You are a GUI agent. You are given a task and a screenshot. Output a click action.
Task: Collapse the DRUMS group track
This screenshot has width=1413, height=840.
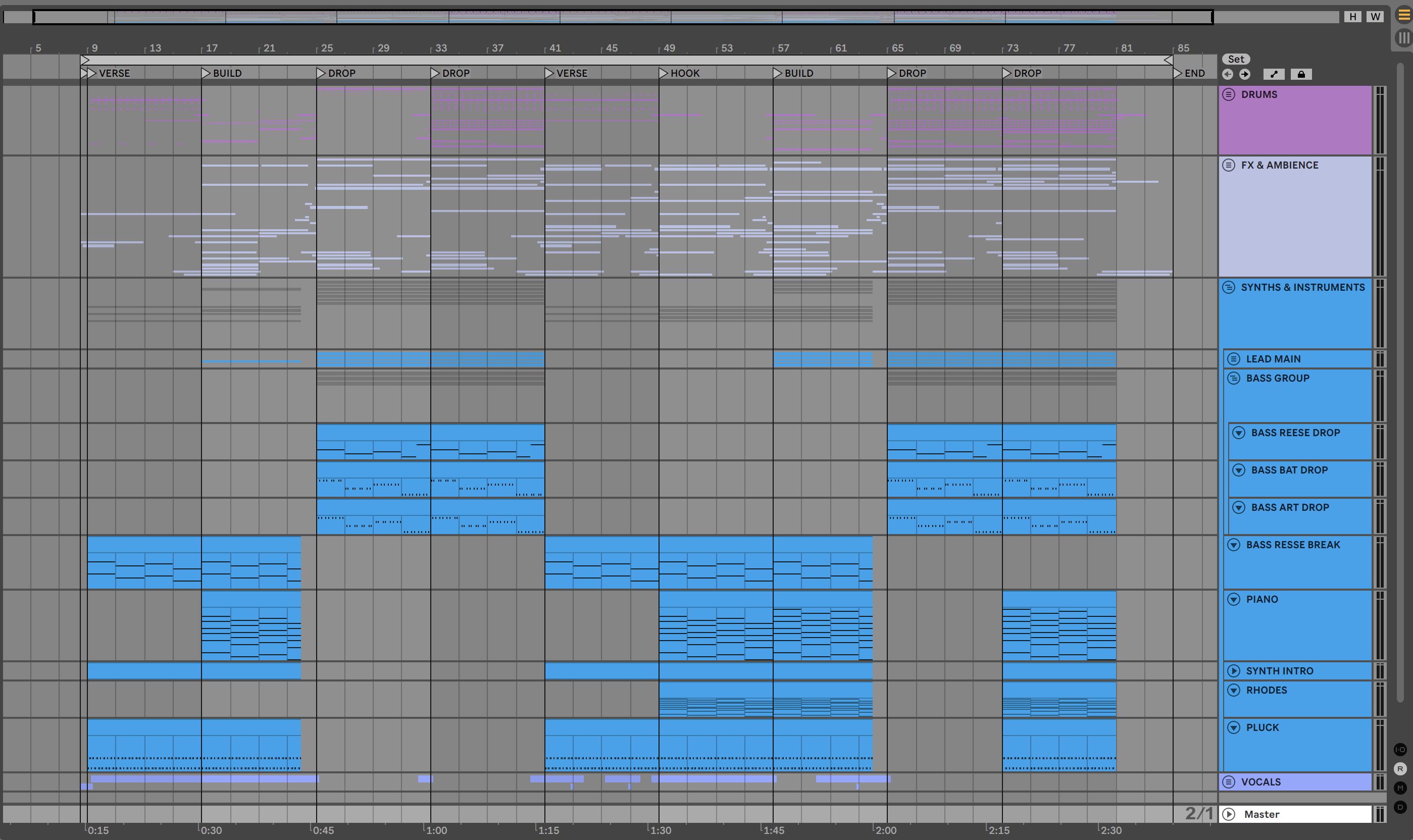[1229, 94]
